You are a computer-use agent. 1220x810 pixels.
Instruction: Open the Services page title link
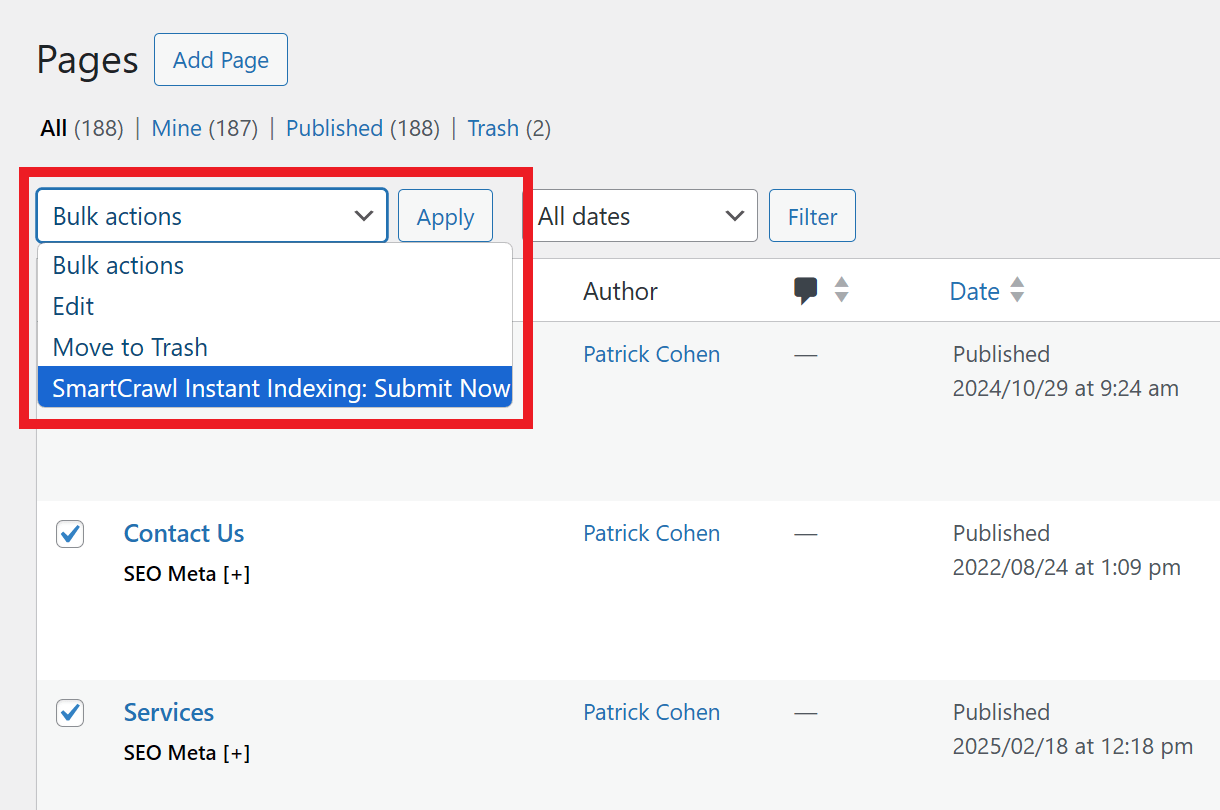169,713
